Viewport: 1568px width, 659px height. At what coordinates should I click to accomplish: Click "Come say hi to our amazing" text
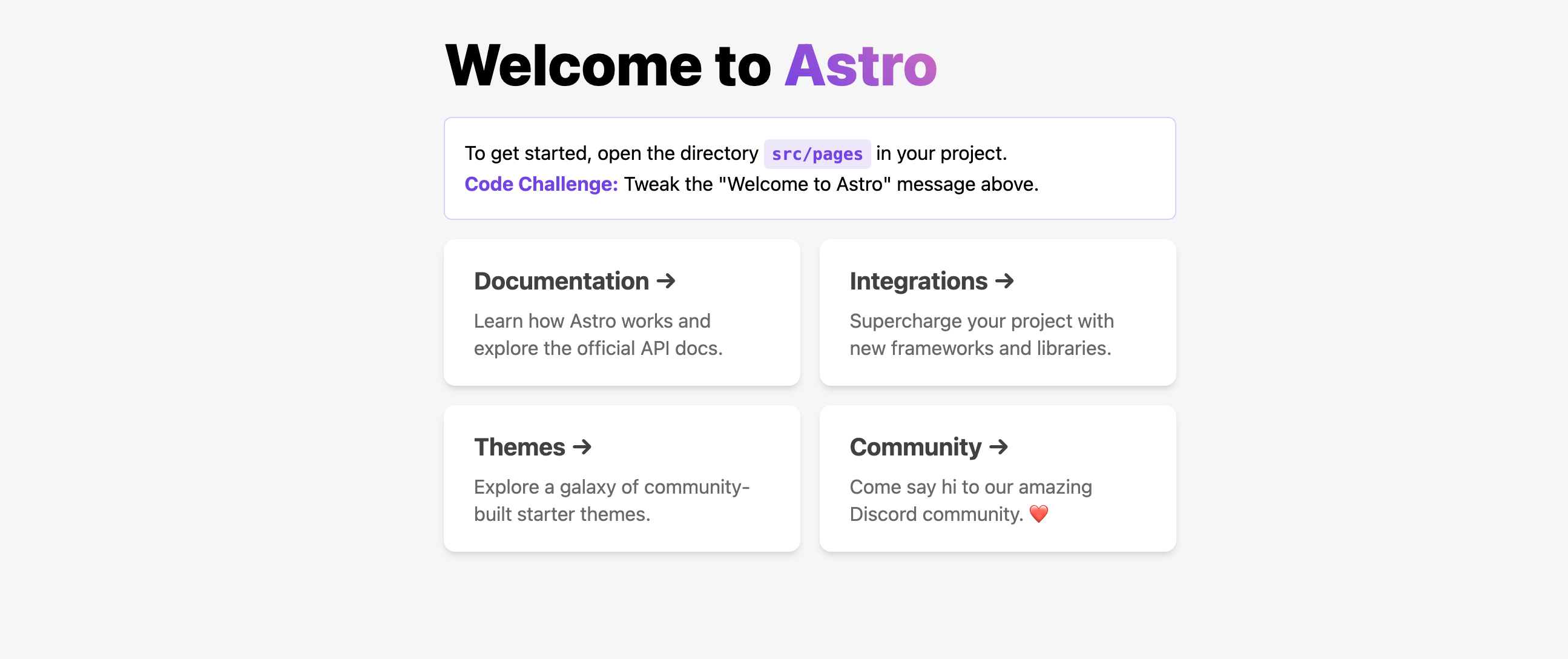pyautogui.click(x=971, y=487)
